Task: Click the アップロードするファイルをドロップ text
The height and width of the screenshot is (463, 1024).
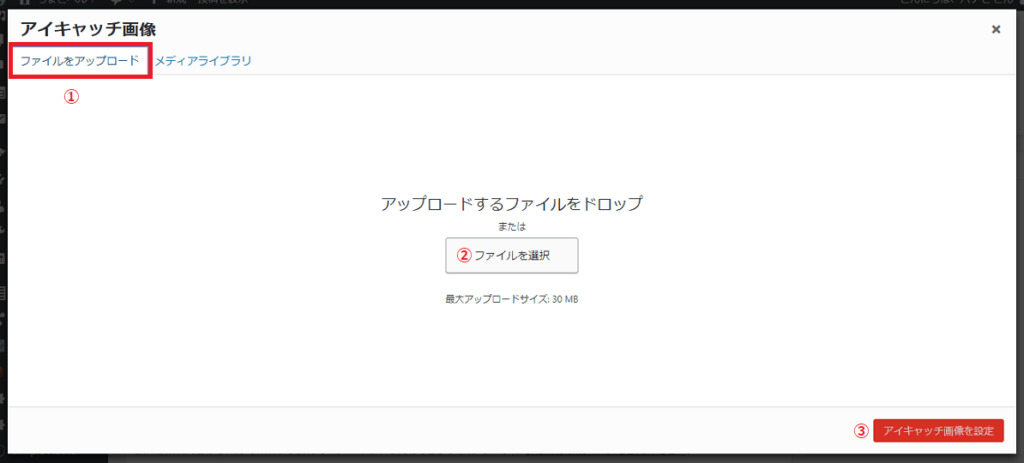Action: click(512, 203)
